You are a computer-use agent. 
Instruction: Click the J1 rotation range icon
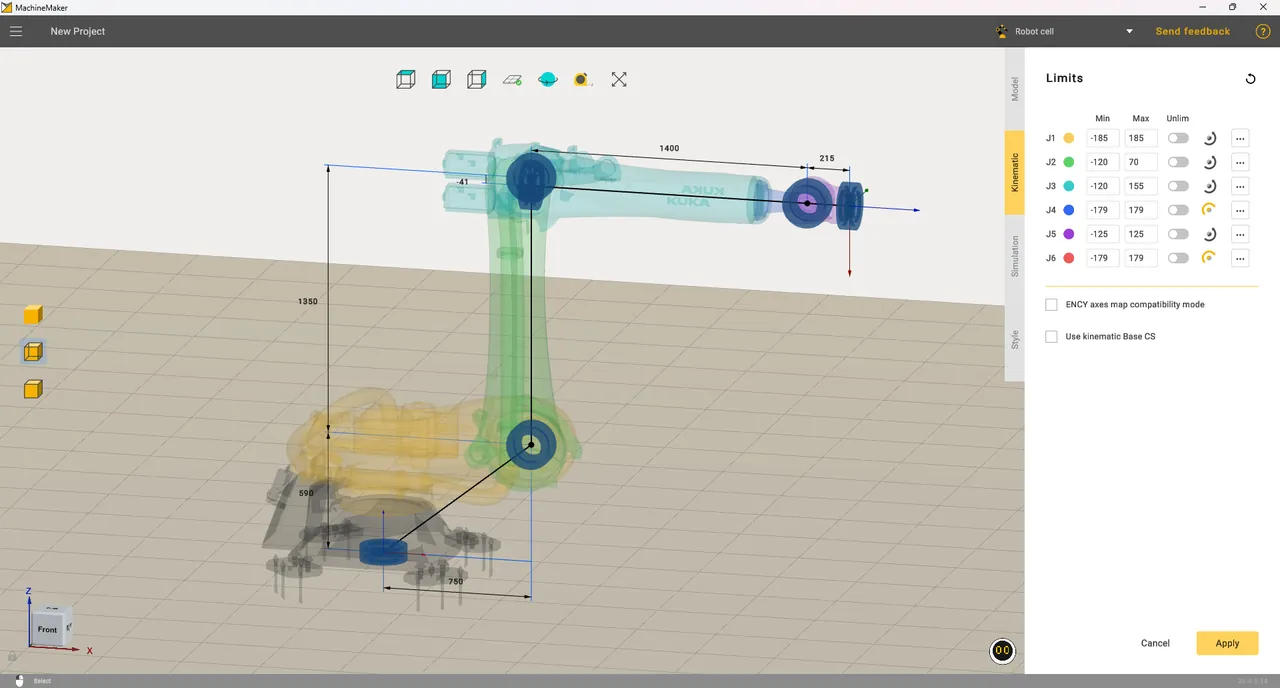(1209, 138)
